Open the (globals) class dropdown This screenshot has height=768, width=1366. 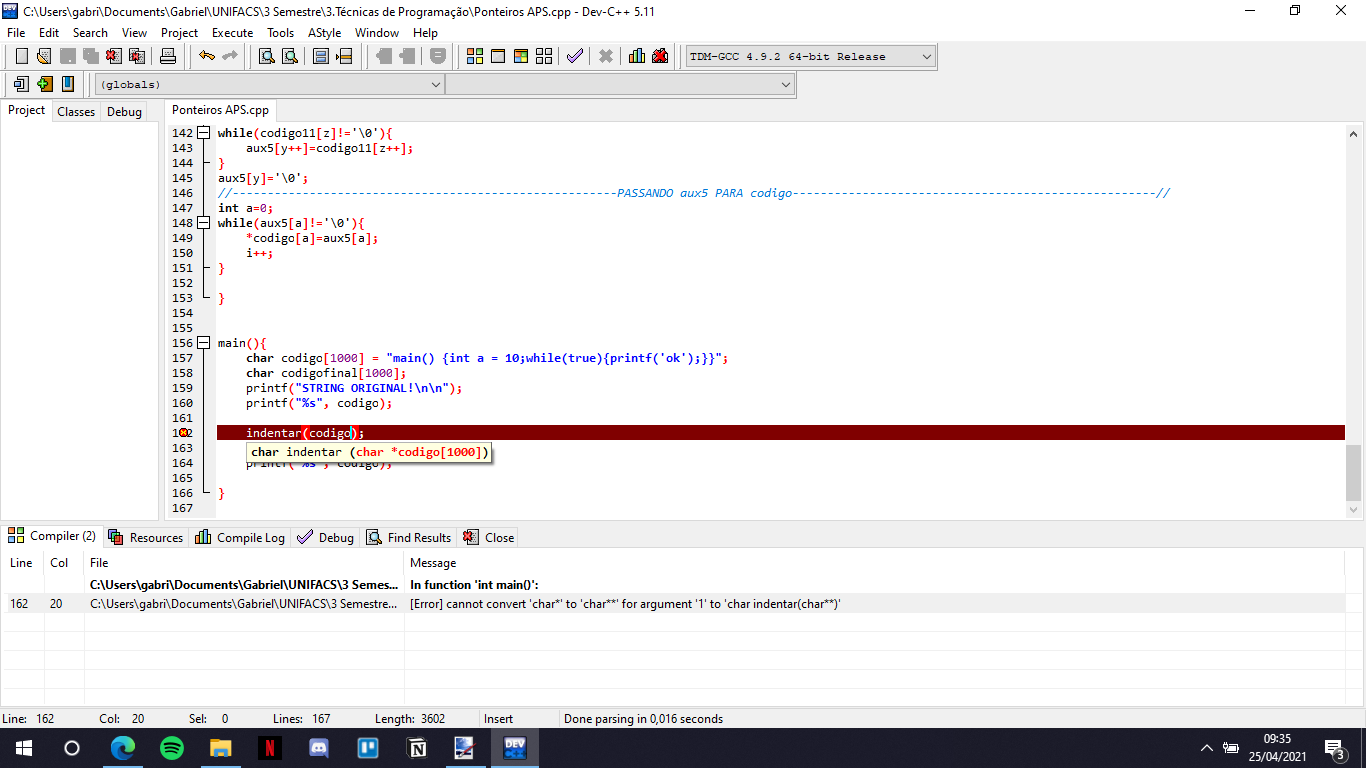pos(269,85)
